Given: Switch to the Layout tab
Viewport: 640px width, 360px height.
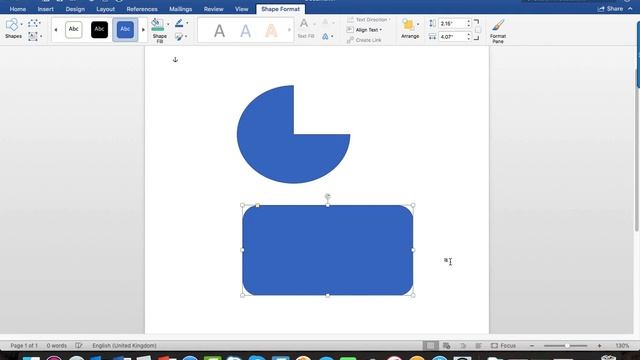Looking at the screenshot, I should click(x=106, y=9).
